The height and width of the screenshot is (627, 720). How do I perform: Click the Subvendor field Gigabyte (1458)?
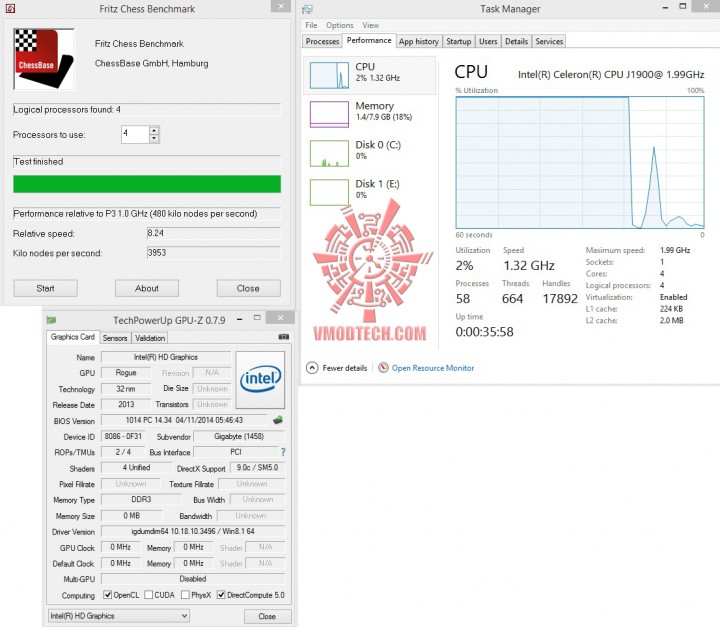(x=239, y=436)
